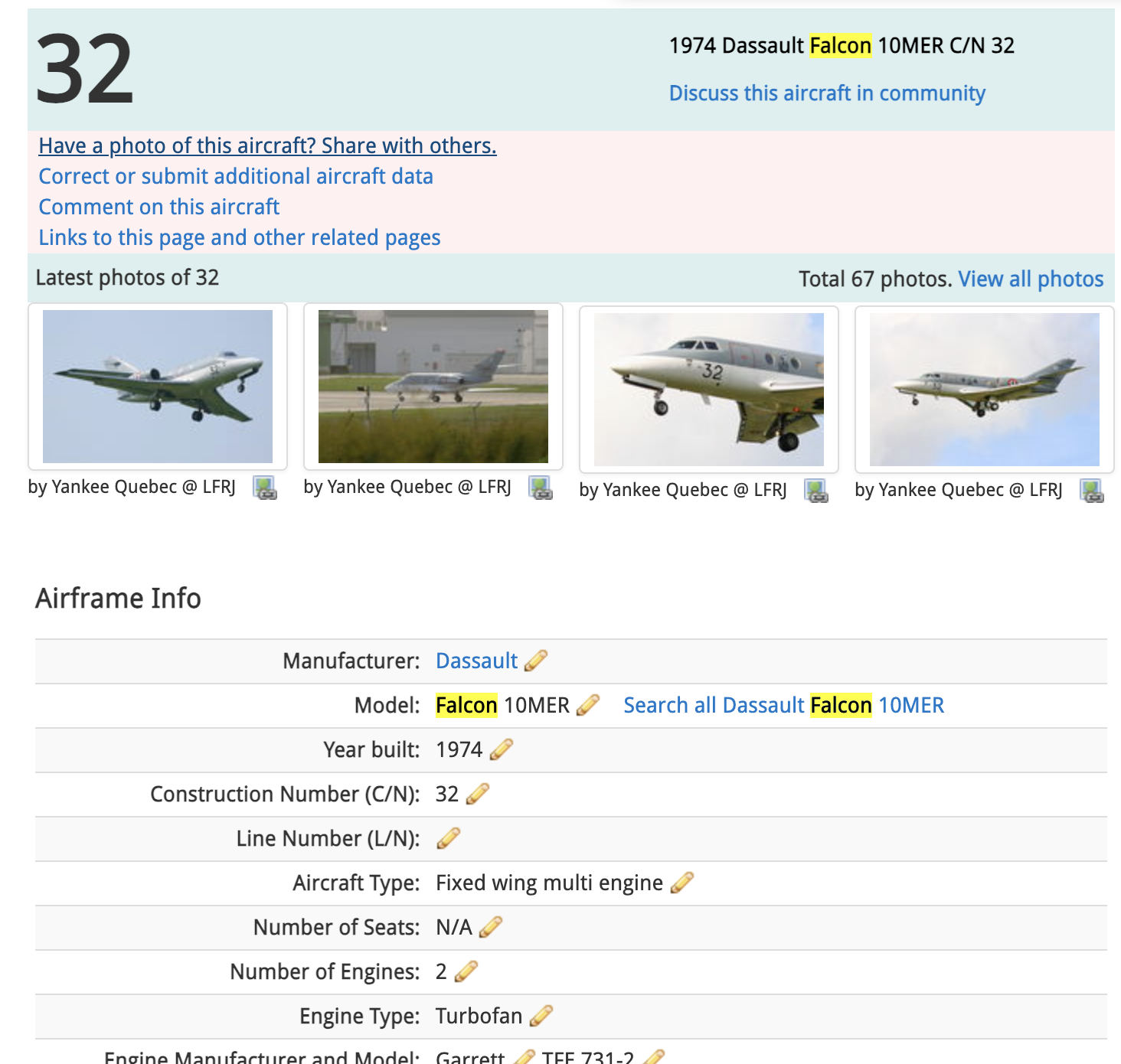
Task: Click 'Search all Dassault Falcon 10MER' link
Action: click(783, 705)
